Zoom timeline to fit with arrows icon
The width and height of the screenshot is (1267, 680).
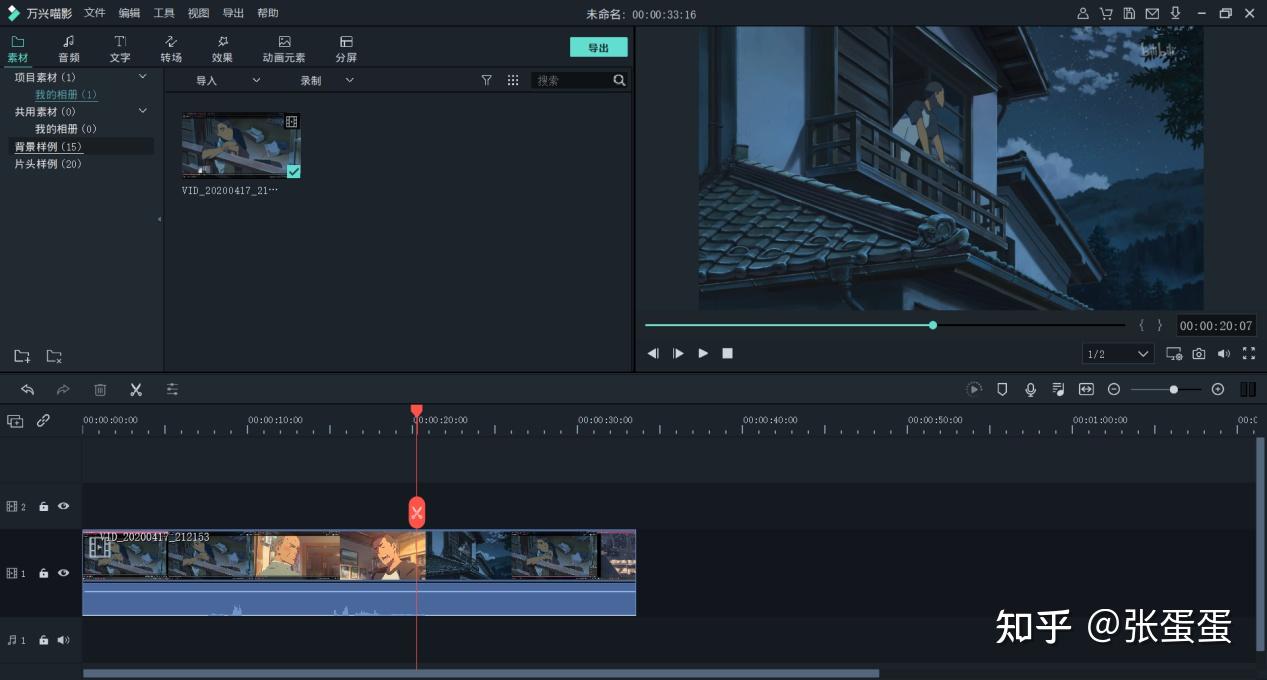point(1086,389)
